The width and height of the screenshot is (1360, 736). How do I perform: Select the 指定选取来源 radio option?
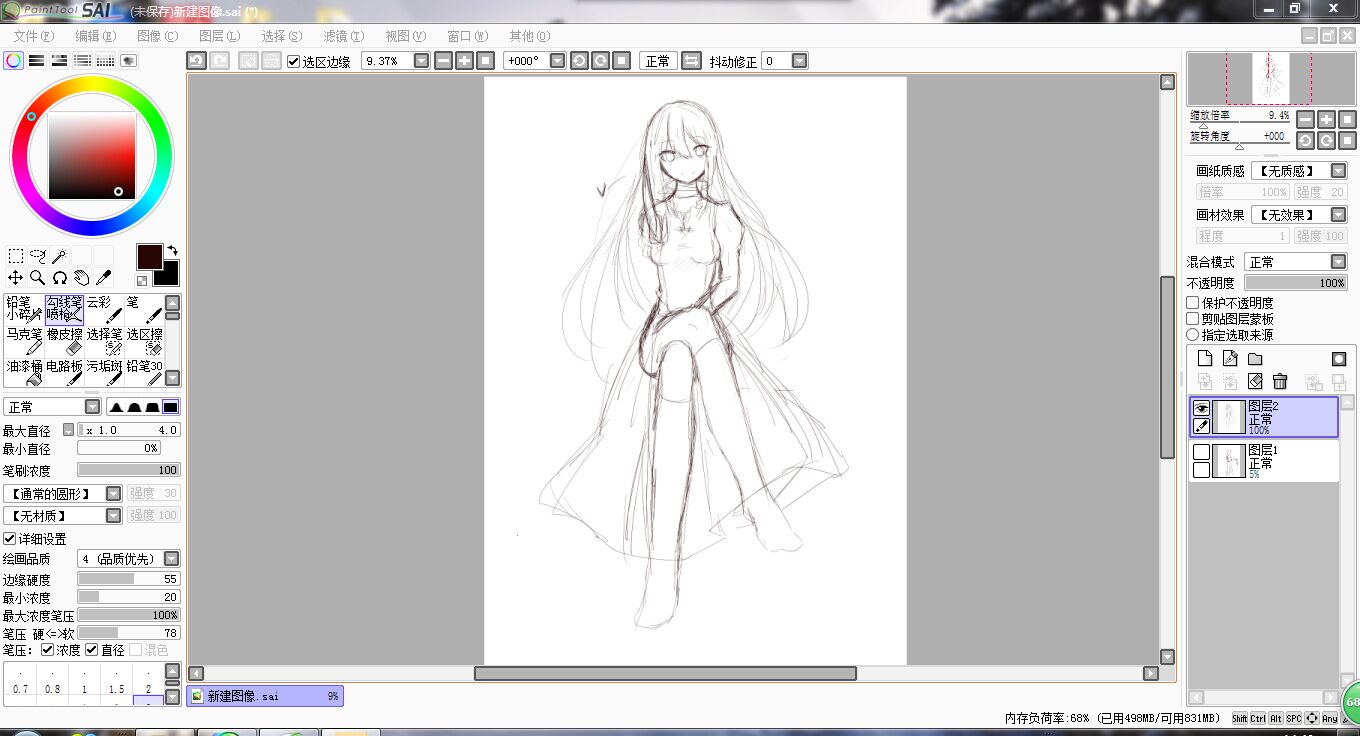1193,335
